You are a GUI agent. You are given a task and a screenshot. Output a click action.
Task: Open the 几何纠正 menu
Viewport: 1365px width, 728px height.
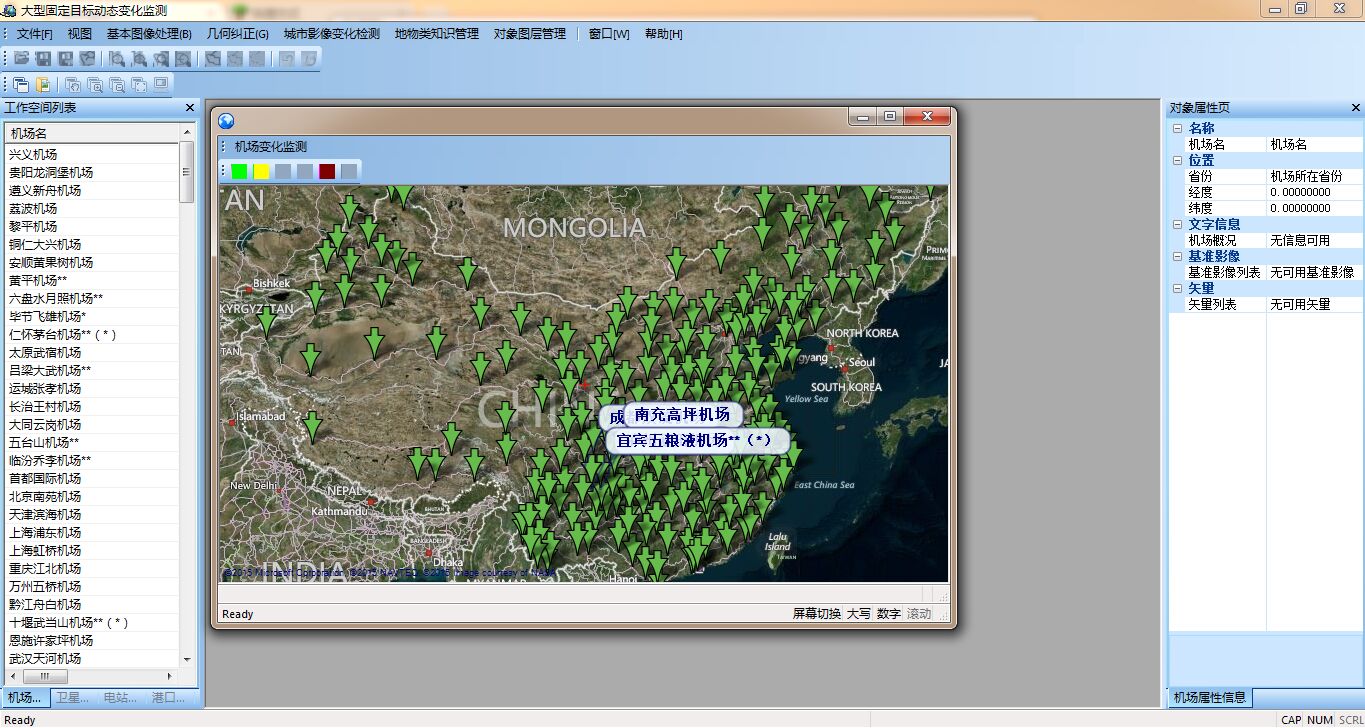coord(237,34)
